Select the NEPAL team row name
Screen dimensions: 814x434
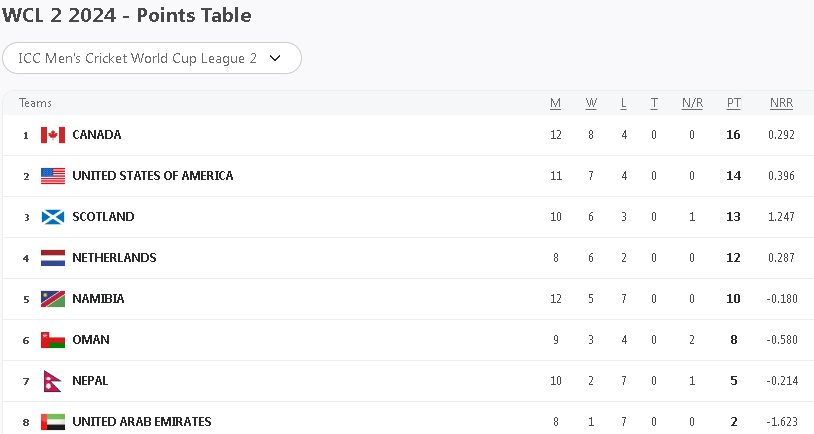tap(90, 381)
